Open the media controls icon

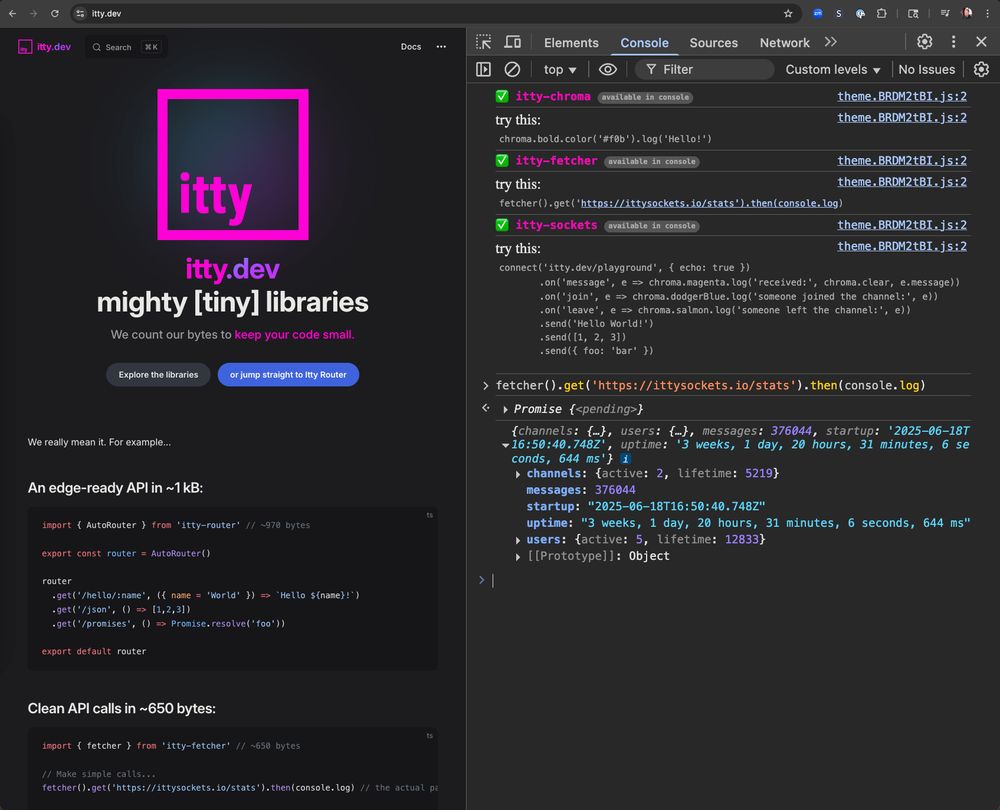point(945,13)
